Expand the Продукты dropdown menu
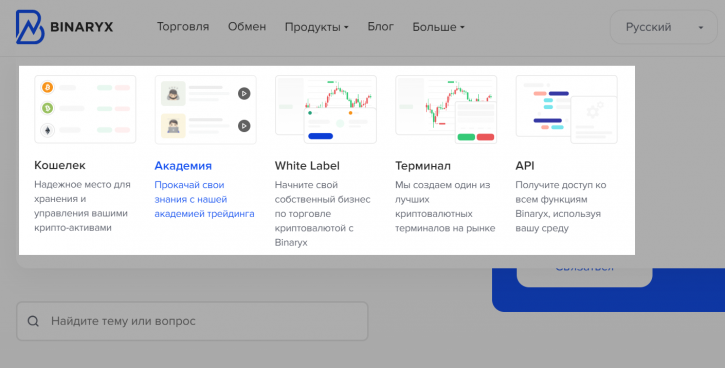The width and height of the screenshot is (725, 368). [317, 27]
